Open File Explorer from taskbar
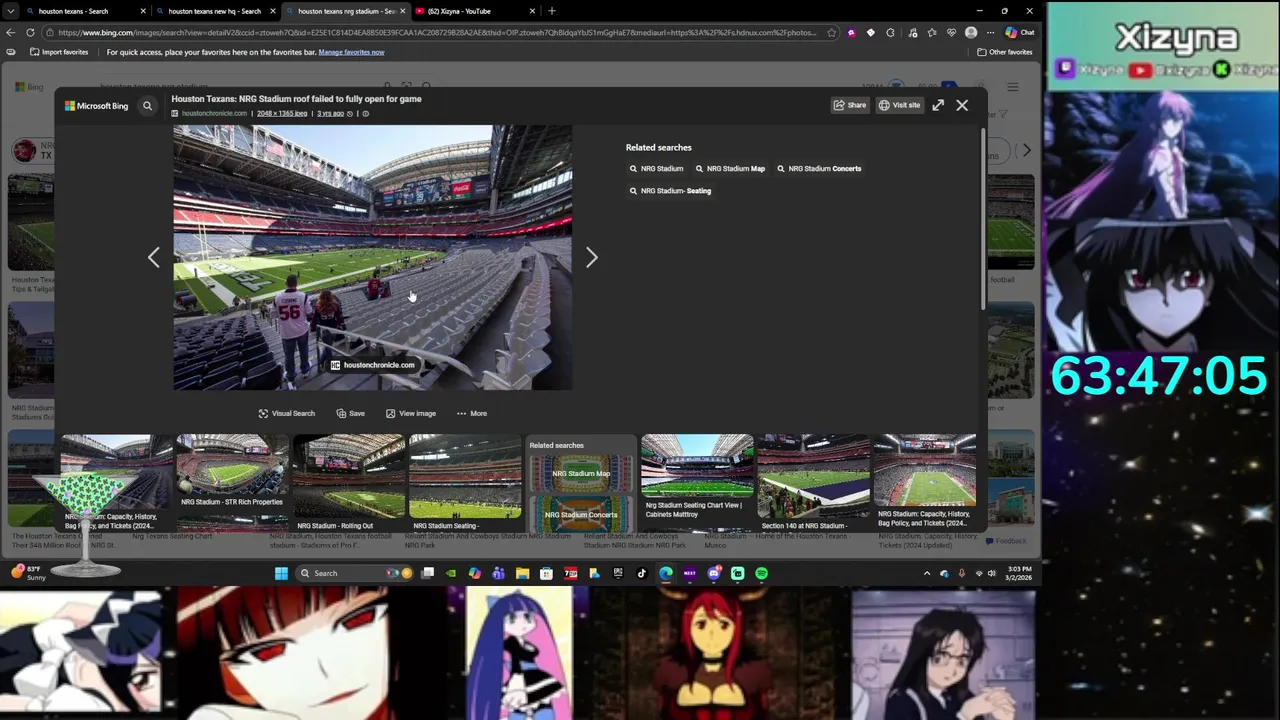The width and height of the screenshot is (1280, 720). tap(522, 573)
